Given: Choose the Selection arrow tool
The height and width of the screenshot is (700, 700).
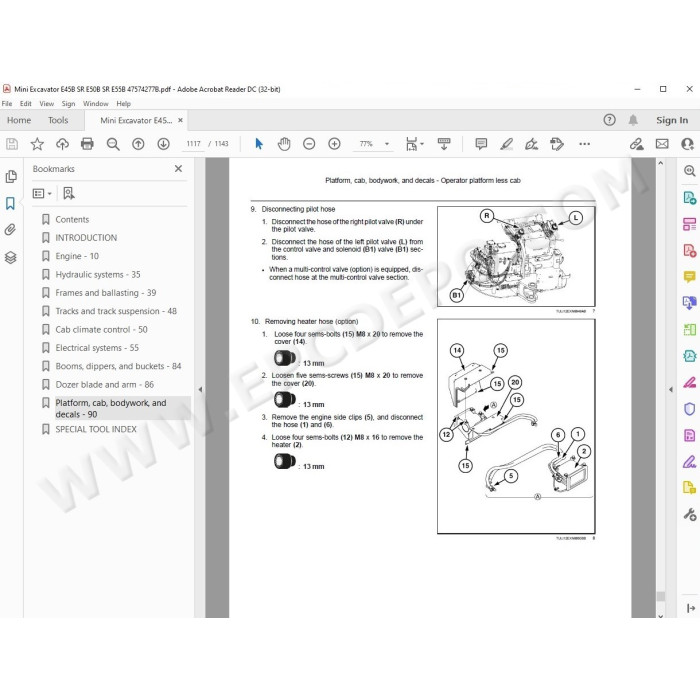Looking at the screenshot, I should click(x=259, y=144).
